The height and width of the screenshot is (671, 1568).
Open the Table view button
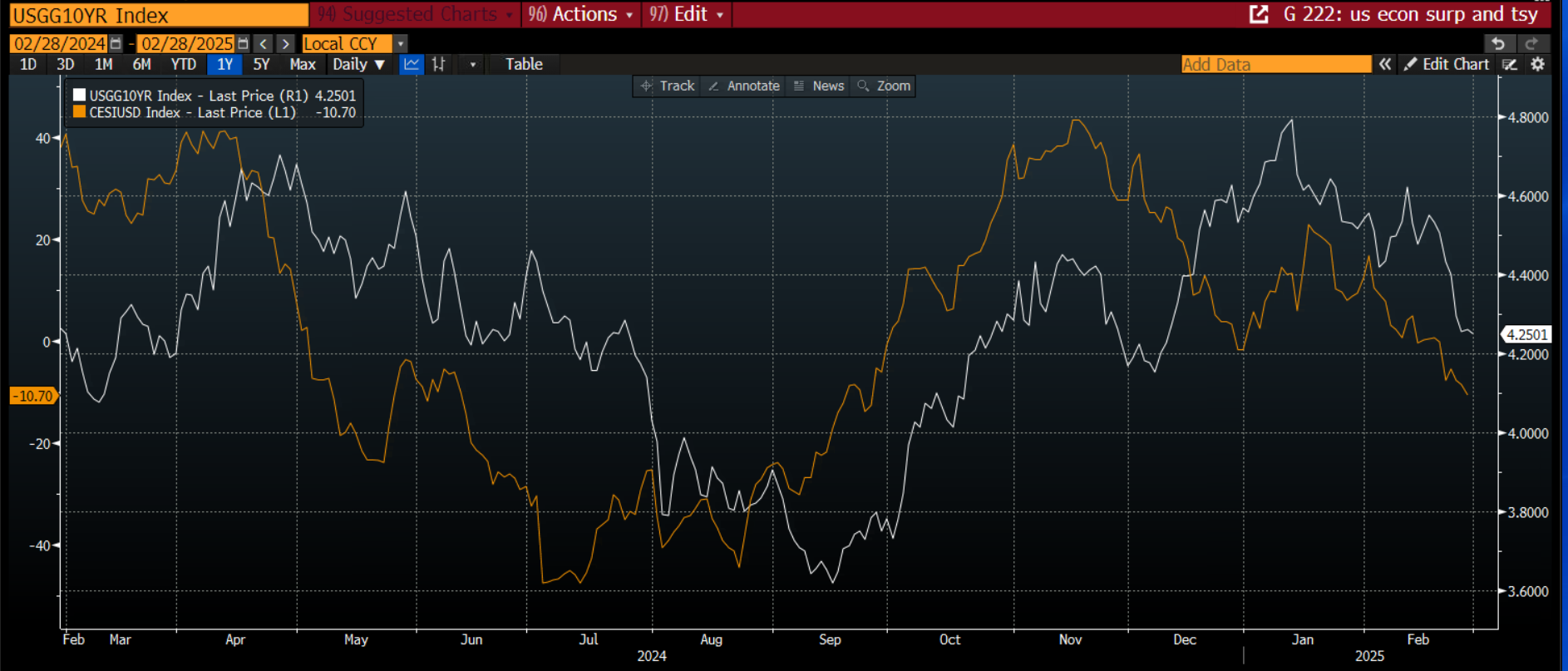tap(524, 64)
